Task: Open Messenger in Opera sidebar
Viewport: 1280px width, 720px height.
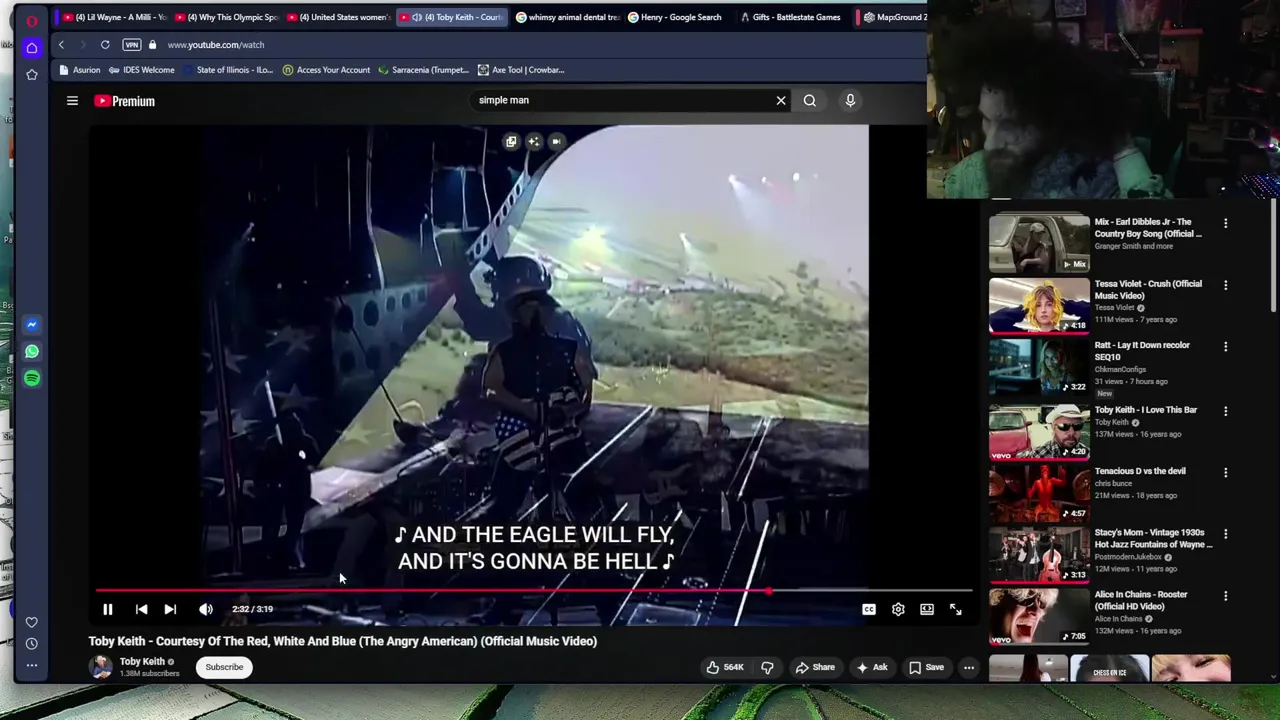Action: point(32,324)
